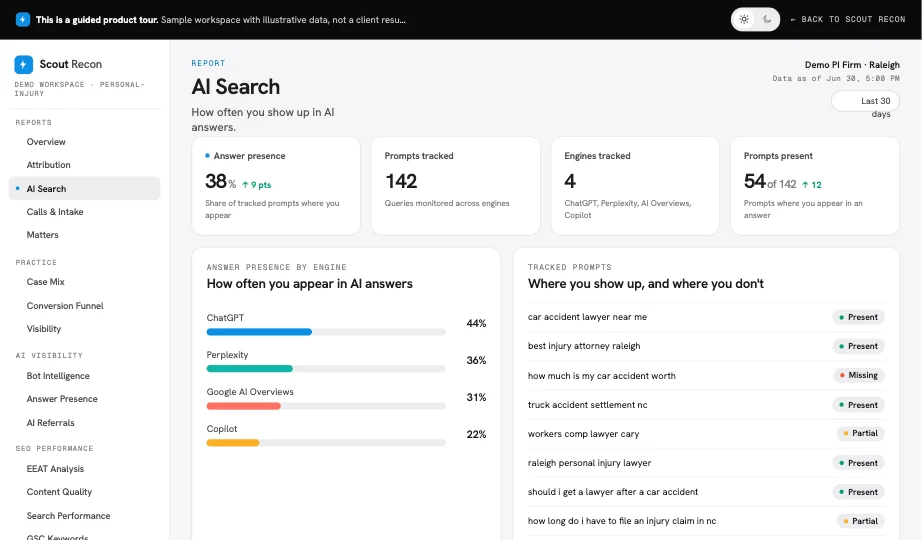Select prompt 'should i get a lawyer after a car accident'
The height and width of the screenshot is (540, 924).
pyautogui.click(x=613, y=492)
